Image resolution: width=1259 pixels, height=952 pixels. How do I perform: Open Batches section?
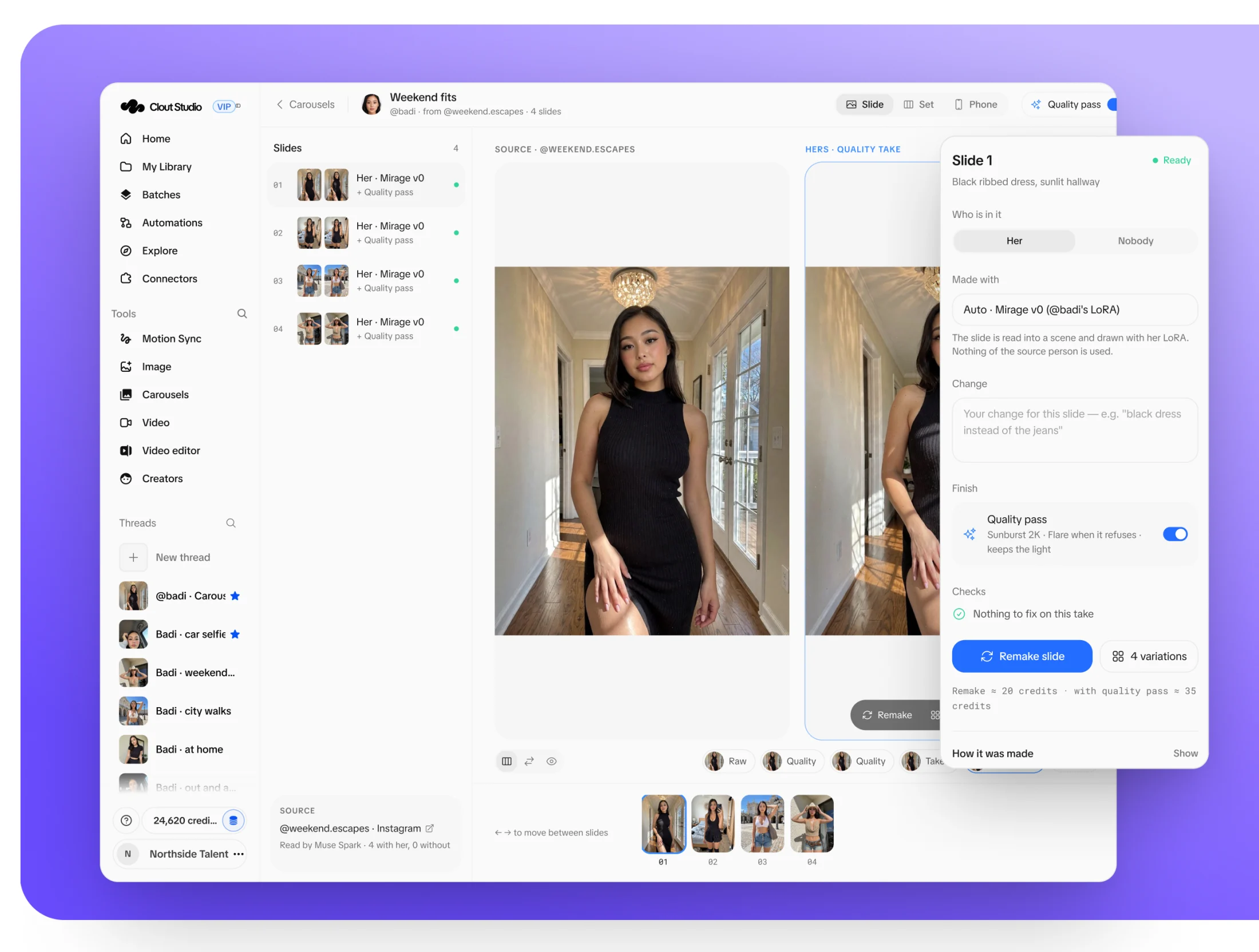tap(161, 195)
